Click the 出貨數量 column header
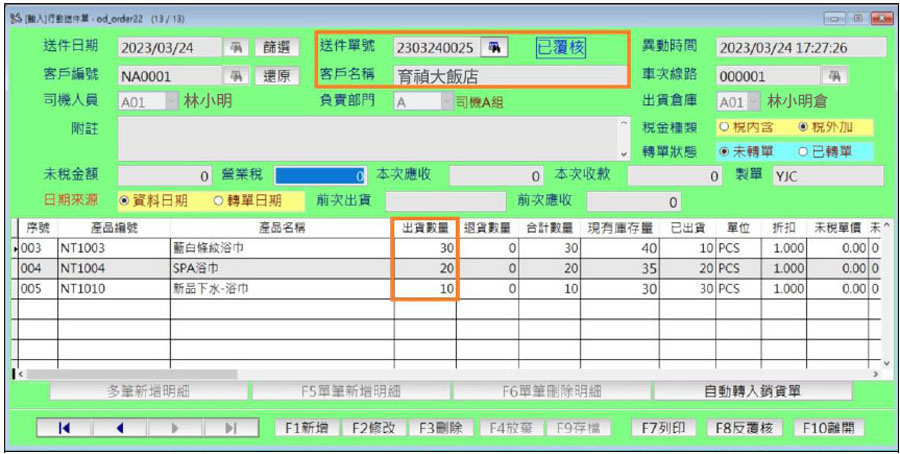This screenshot has height=454, width=900. pos(425,228)
